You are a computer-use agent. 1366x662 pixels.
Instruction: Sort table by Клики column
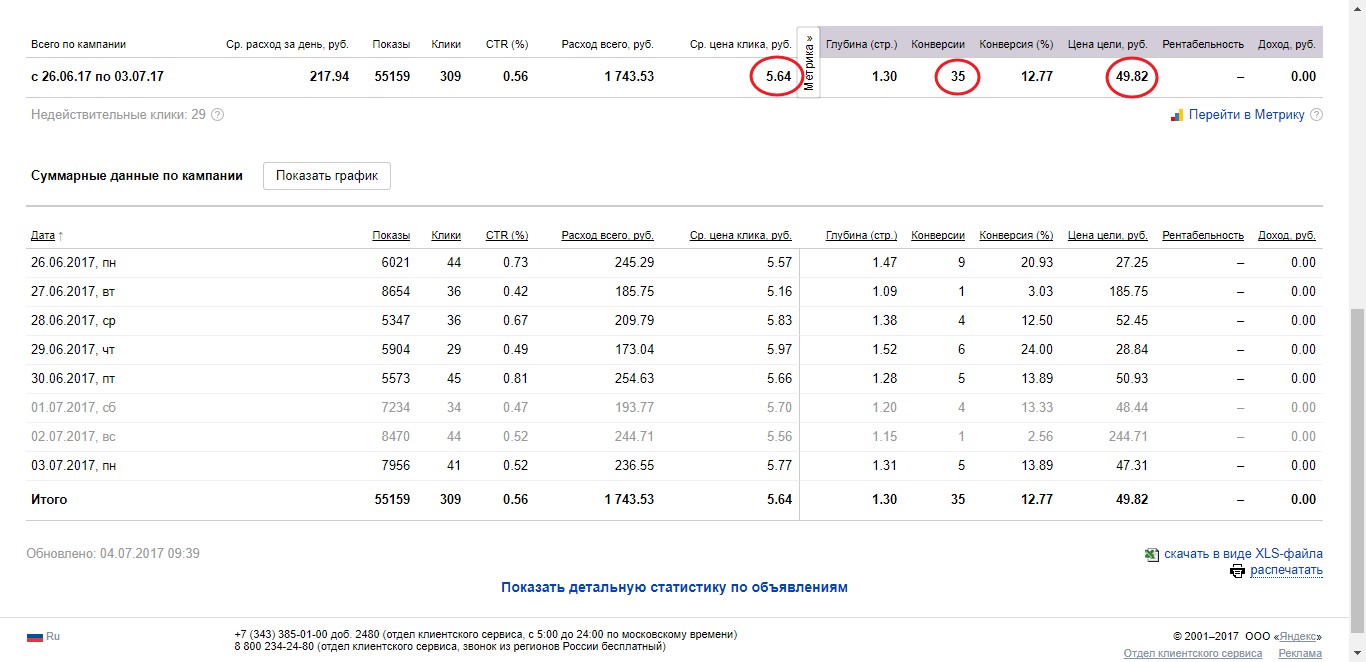446,236
